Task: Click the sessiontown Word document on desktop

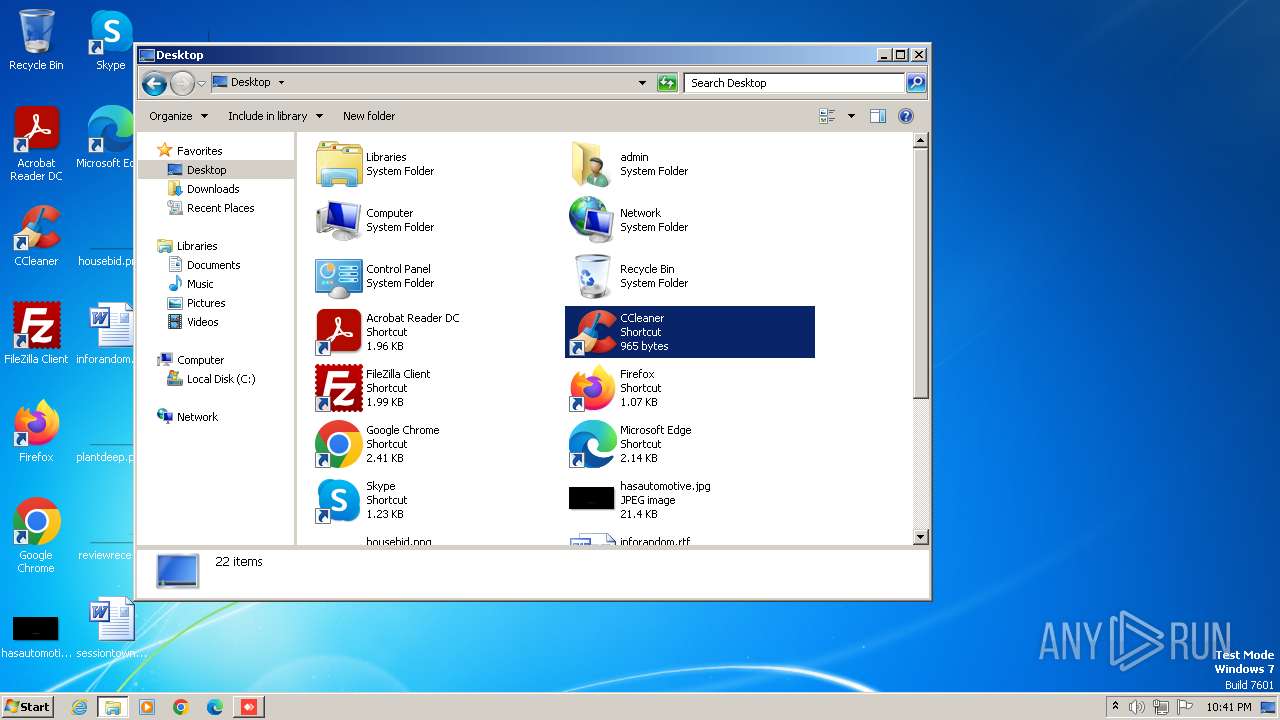Action: click(111, 628)
